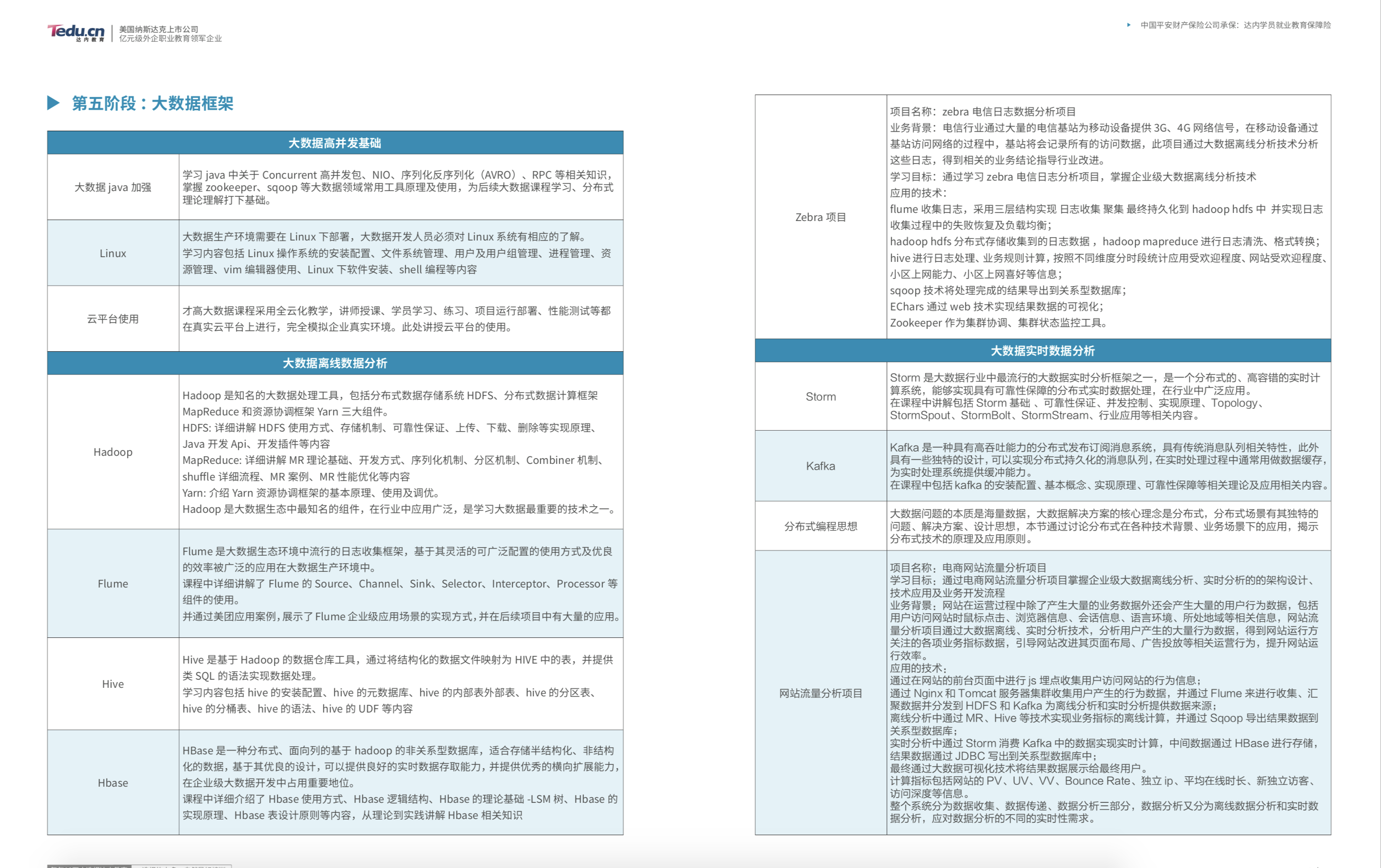Click the 云平台使用 row label

pos(113,319)
